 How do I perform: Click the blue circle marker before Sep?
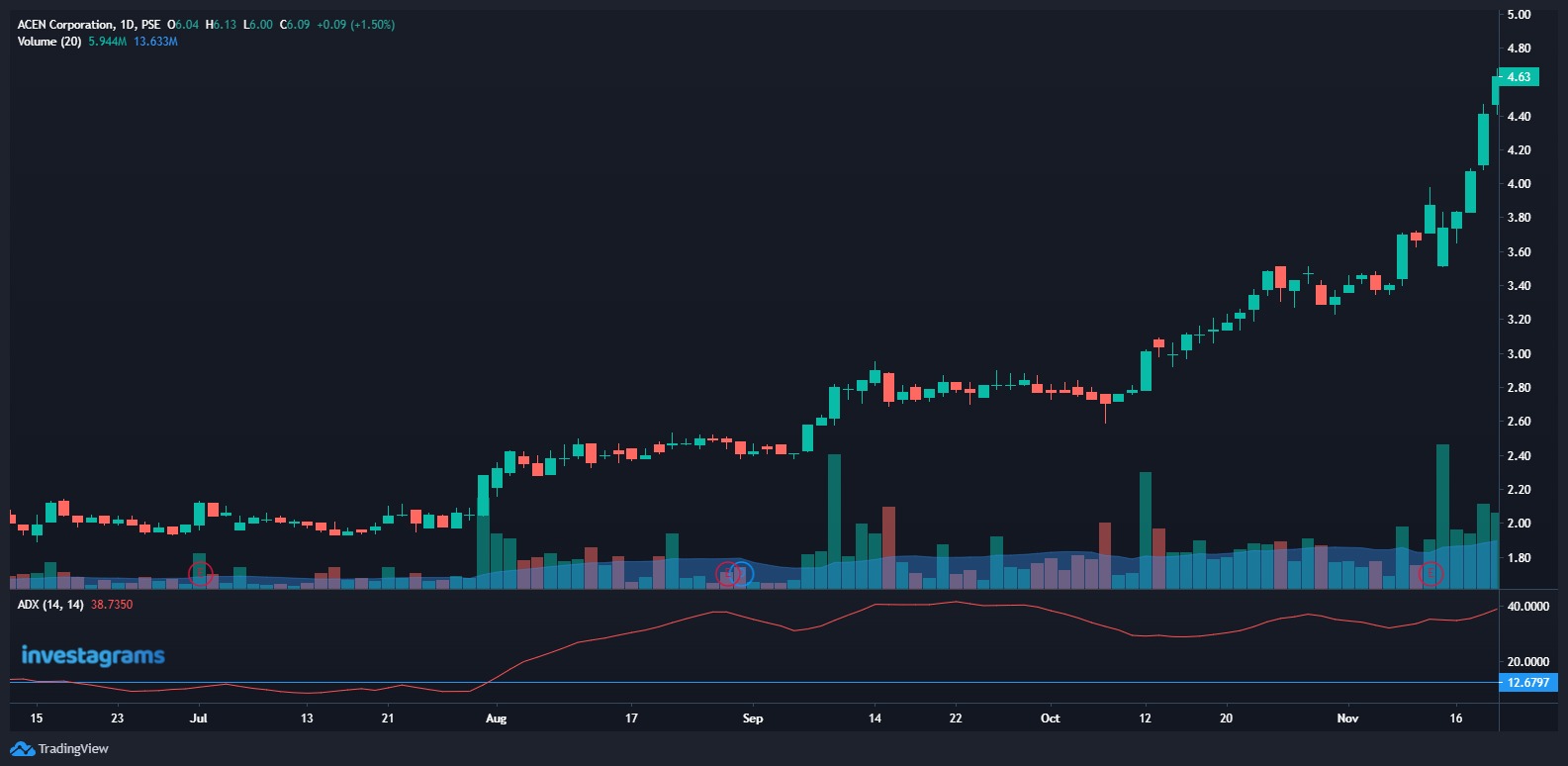[x=741, y=574]
